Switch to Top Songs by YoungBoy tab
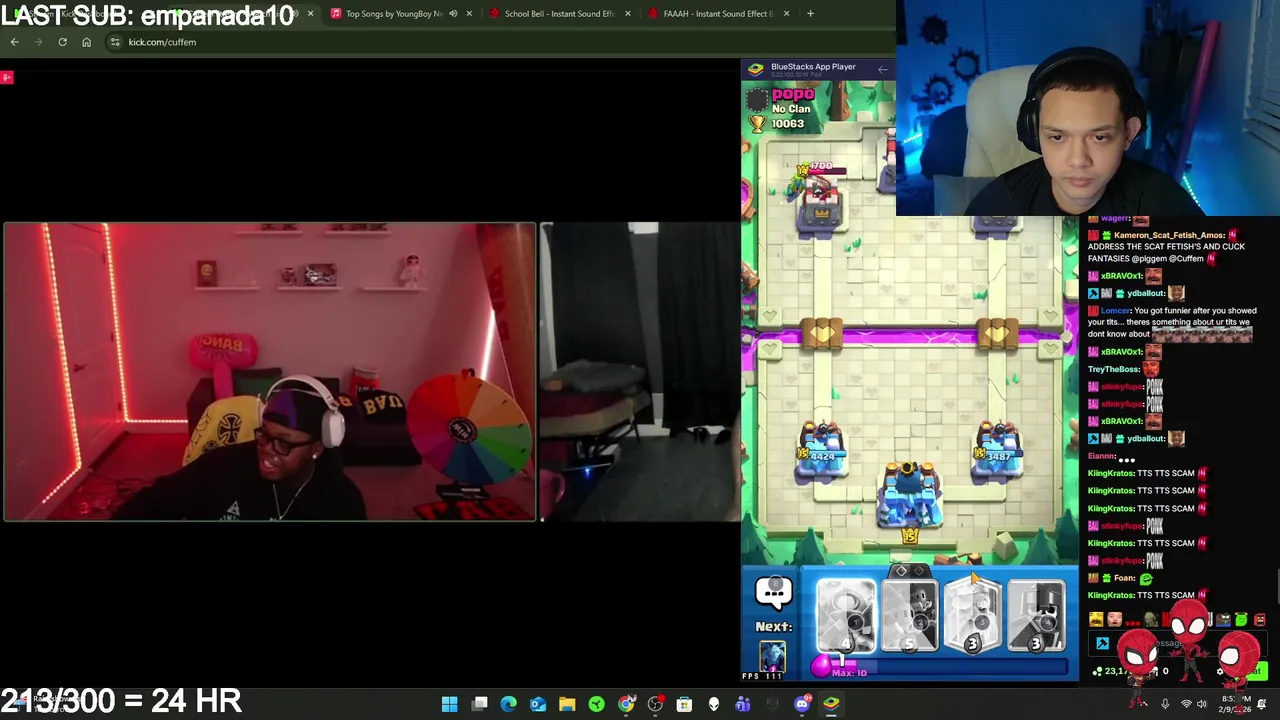 point(393,14)
